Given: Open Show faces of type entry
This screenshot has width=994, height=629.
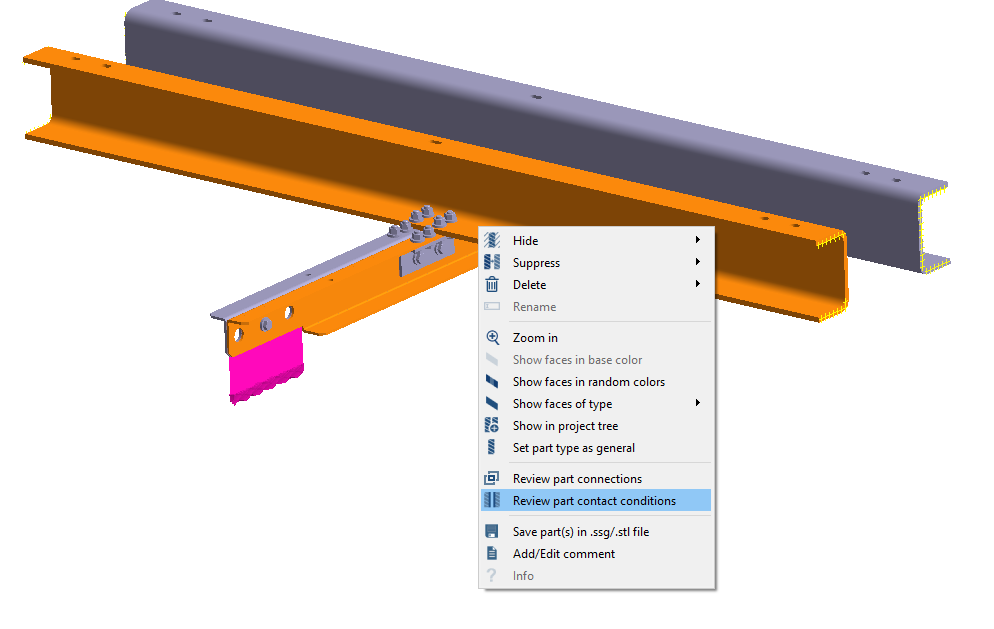Looking at the screenshot, I should coord(596,404).
